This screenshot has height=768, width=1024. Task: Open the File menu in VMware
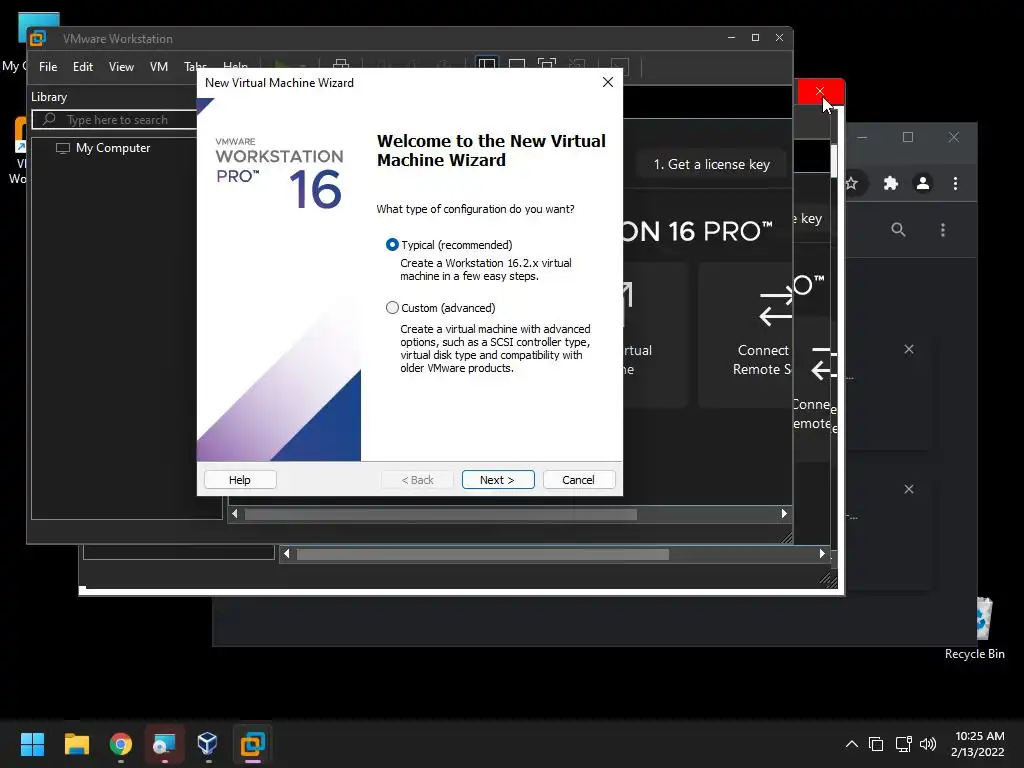[48, 67]
